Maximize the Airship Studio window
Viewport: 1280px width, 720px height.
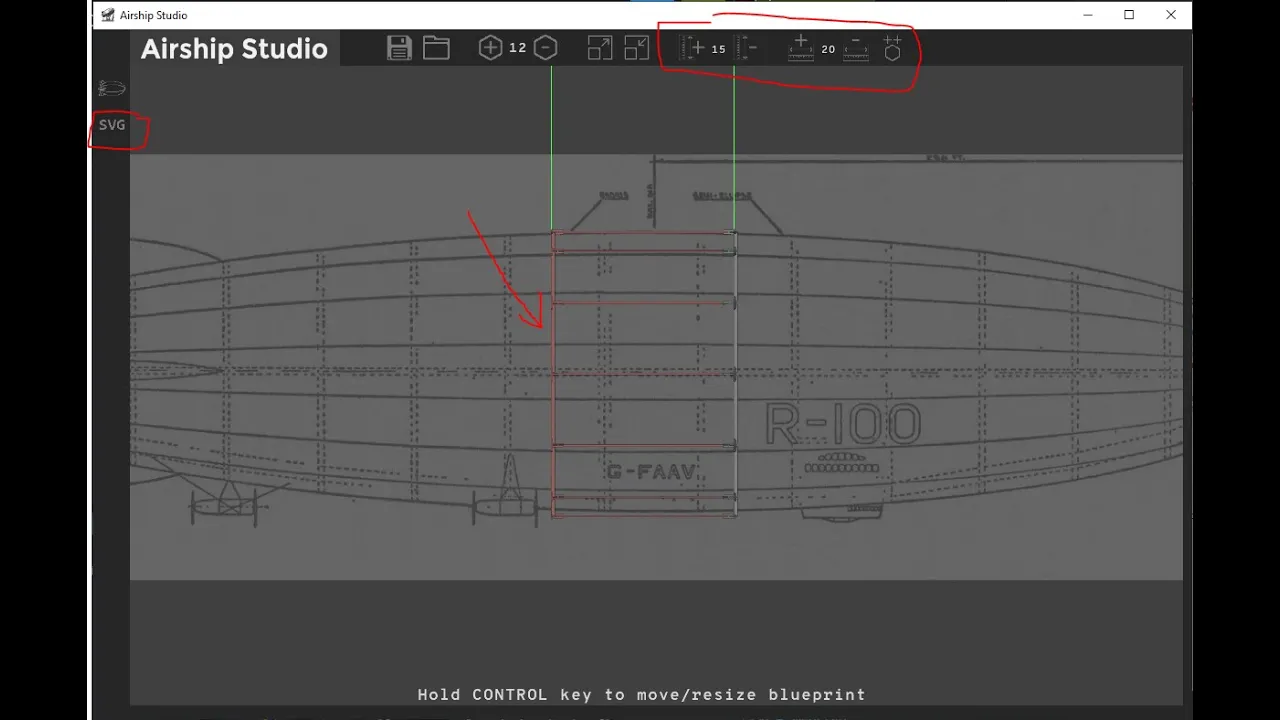(1129, 15)
